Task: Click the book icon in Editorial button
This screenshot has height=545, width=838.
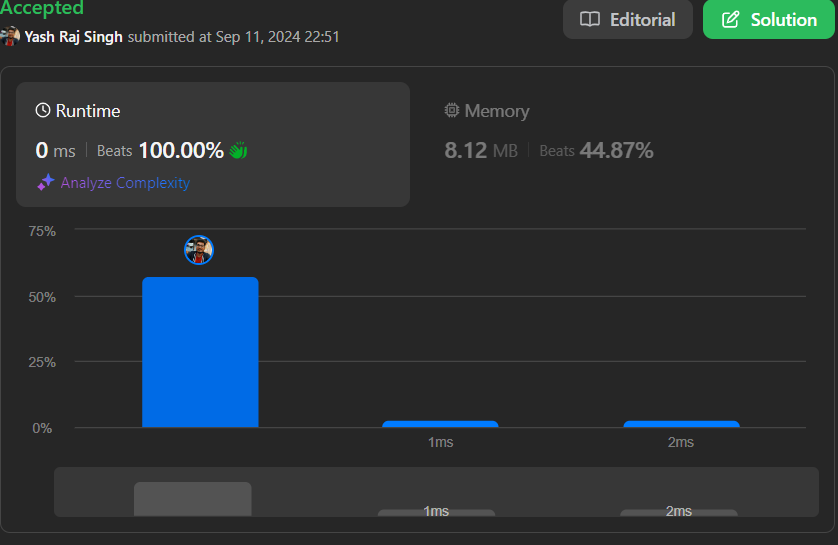Action: click(591, 20)
